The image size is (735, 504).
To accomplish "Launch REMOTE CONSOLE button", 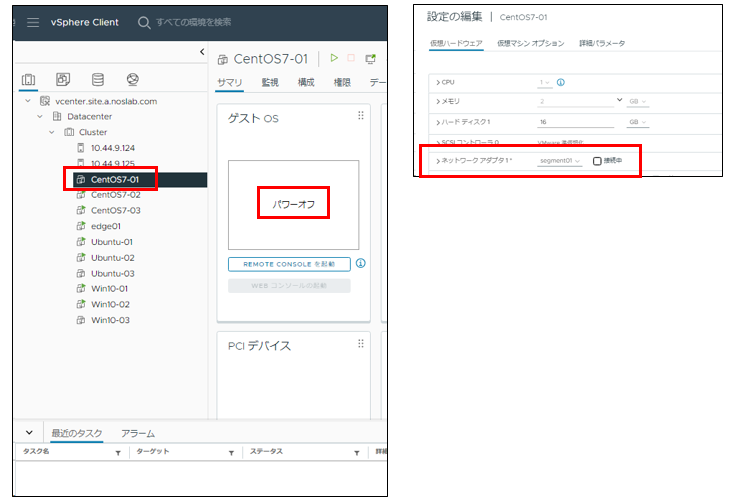I will click(x=289, y=264).
